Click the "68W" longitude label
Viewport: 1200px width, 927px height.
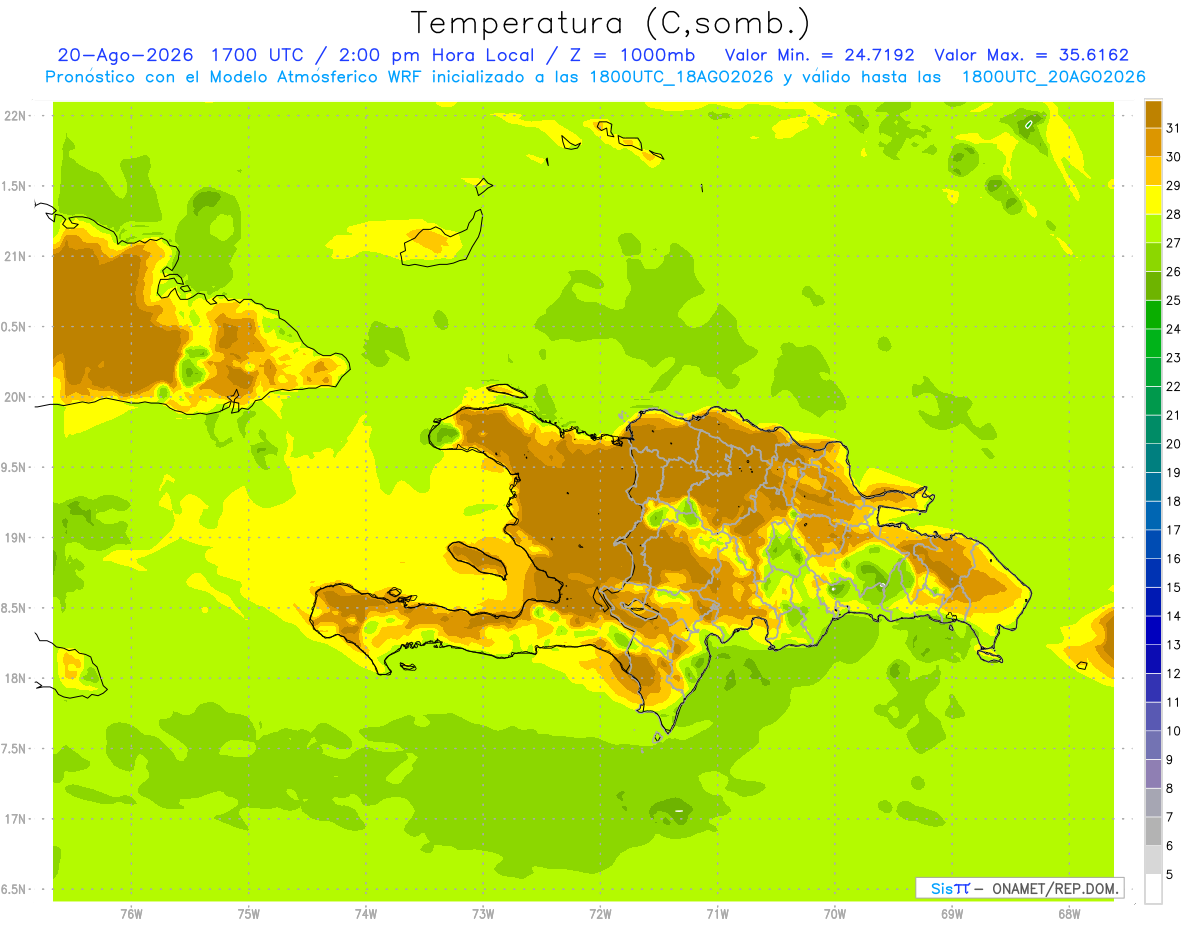click(x=1069, y=914)
